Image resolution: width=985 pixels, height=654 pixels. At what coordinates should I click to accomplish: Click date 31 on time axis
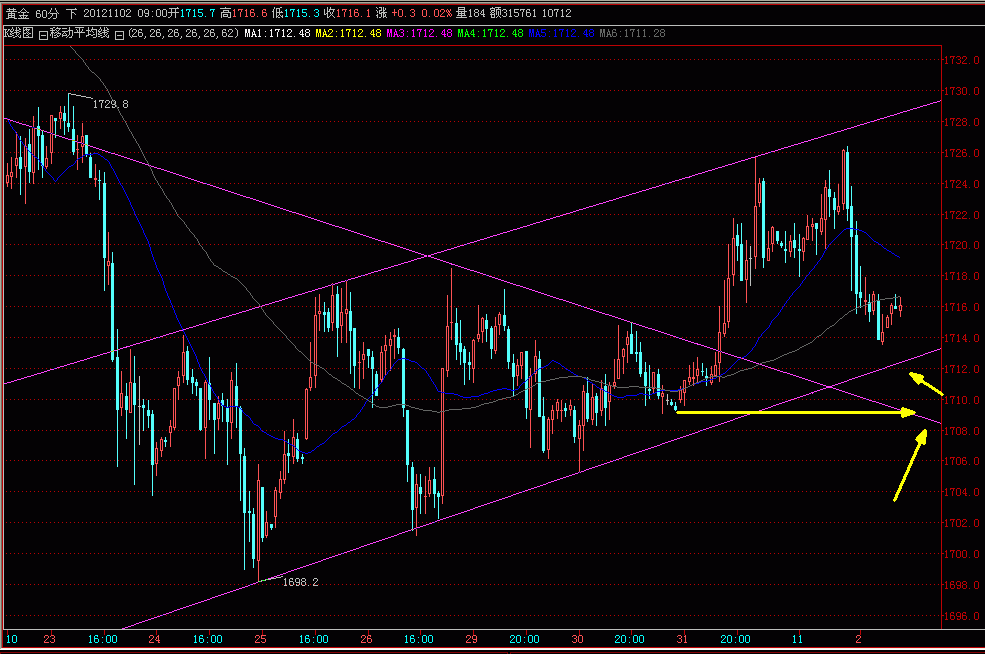tap(682, 640)
